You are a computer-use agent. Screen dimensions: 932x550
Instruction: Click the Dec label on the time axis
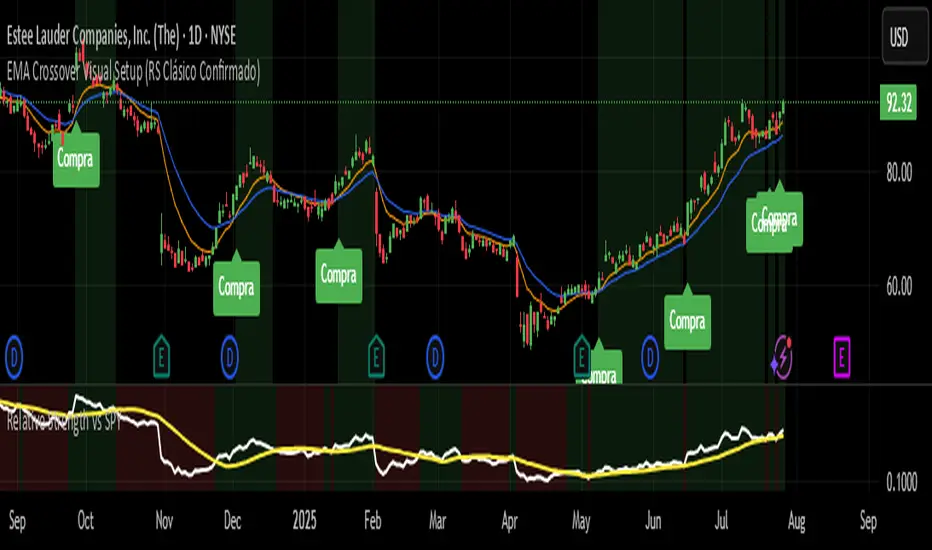pos(232,521)
